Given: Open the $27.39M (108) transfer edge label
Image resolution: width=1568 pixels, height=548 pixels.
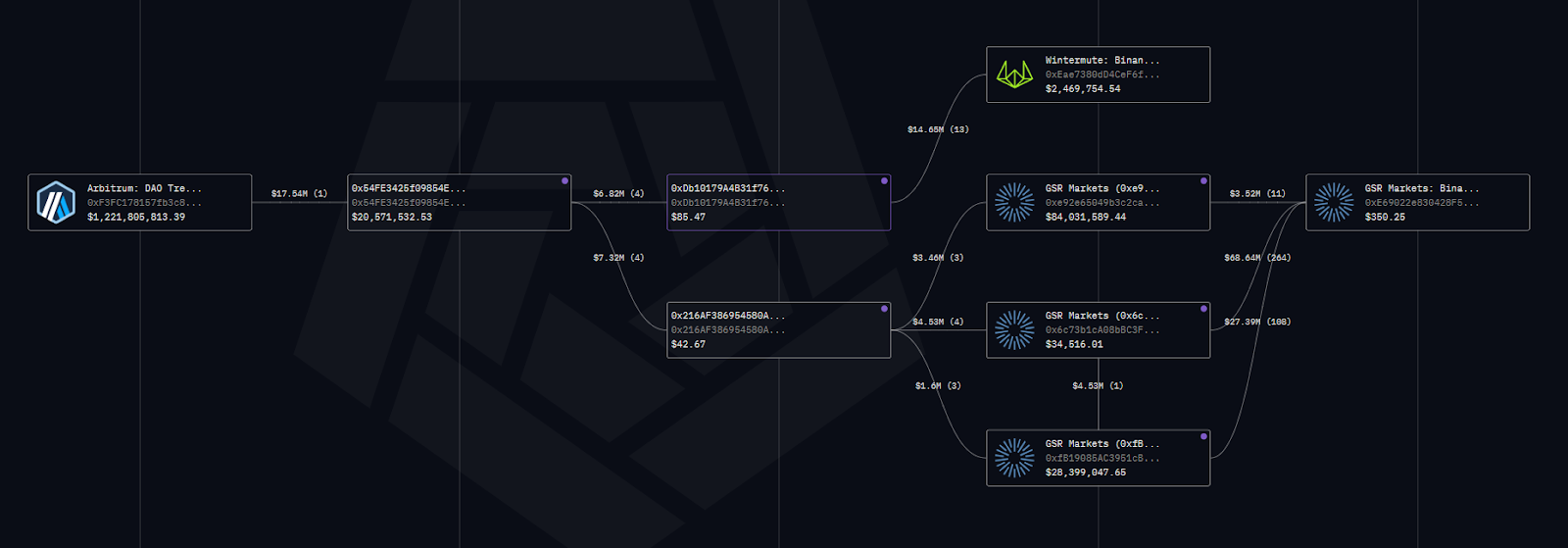Looking at the screenshot, I should point(1257,322).
